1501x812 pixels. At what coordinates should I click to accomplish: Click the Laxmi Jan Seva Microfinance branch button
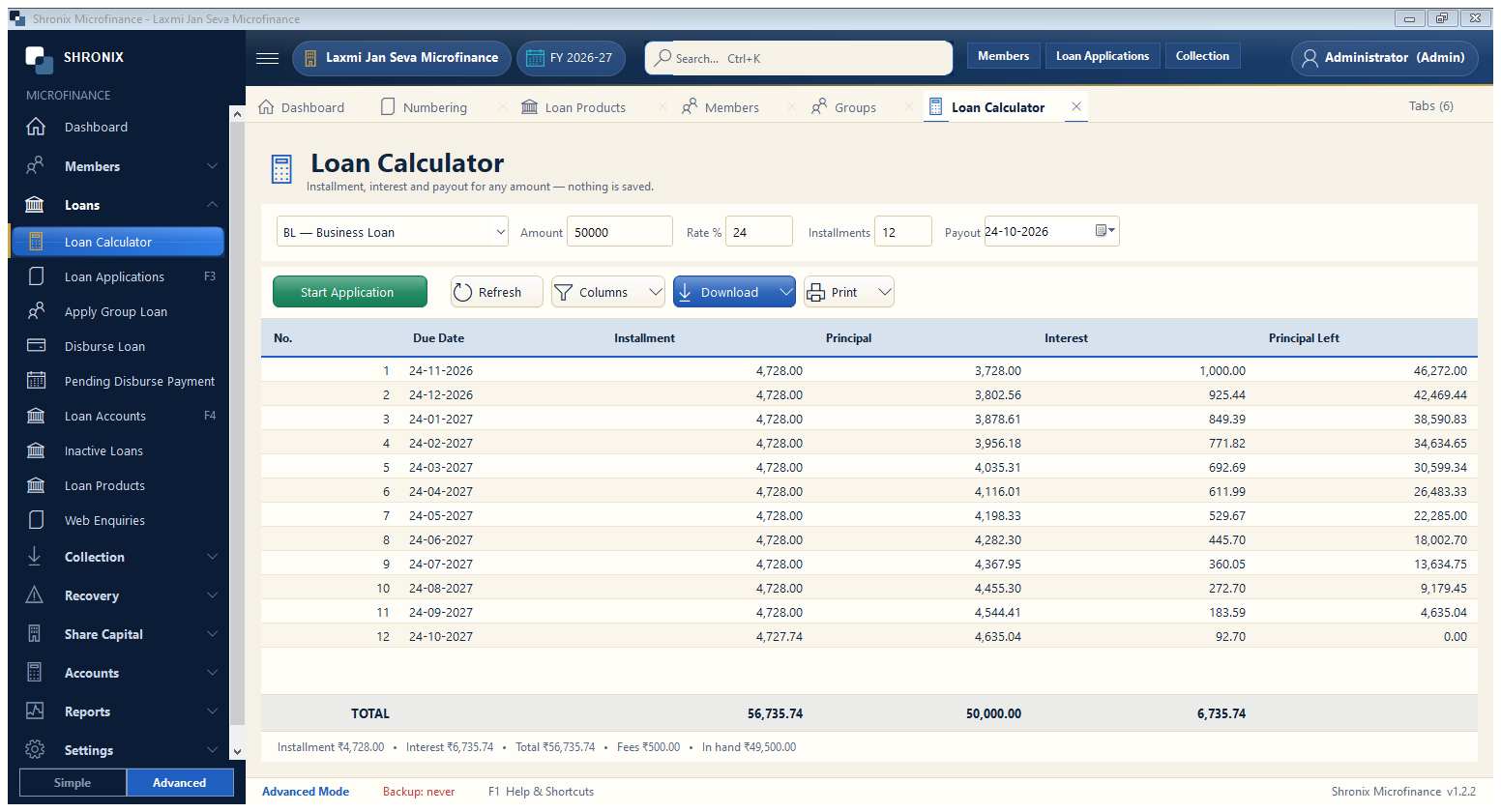click(x=401, y=58)
